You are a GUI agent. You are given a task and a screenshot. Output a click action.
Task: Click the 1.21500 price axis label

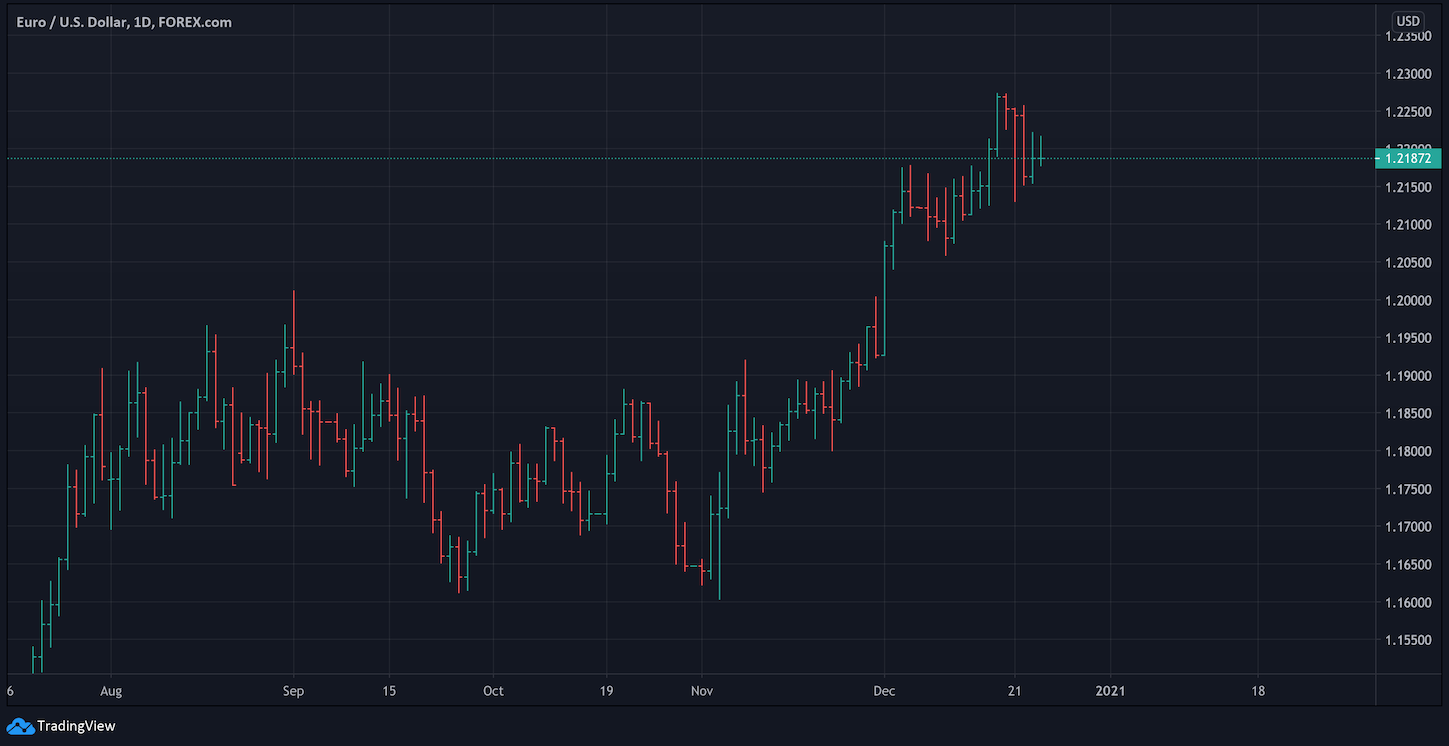[1408, 187]
